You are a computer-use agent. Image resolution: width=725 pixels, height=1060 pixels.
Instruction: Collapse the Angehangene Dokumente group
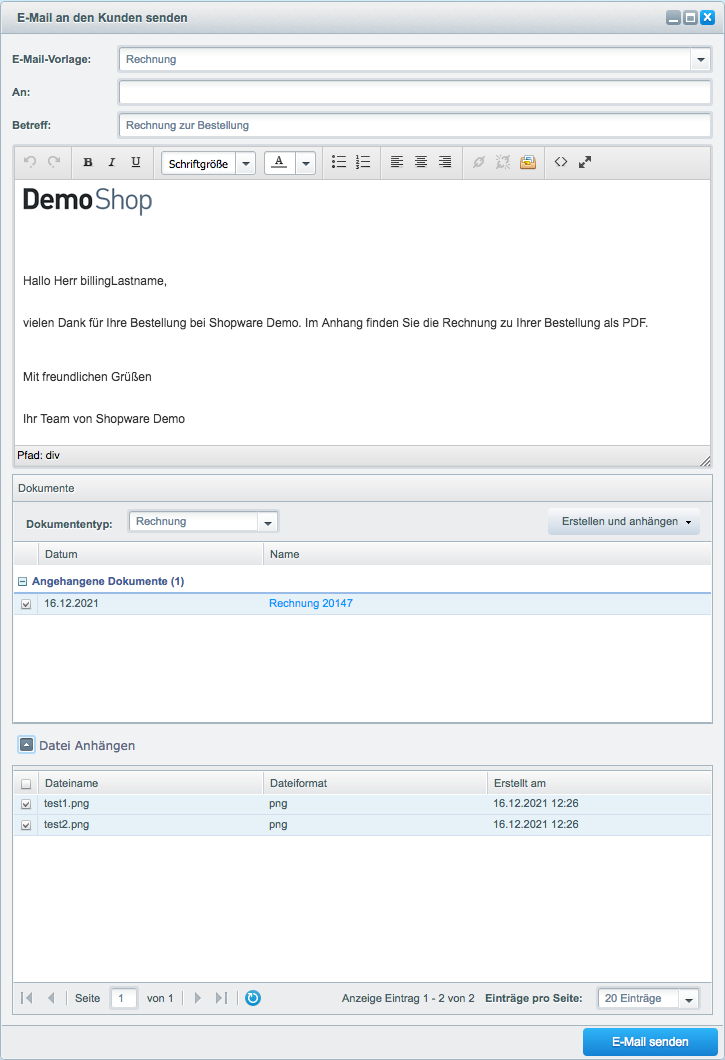point(22,581)
